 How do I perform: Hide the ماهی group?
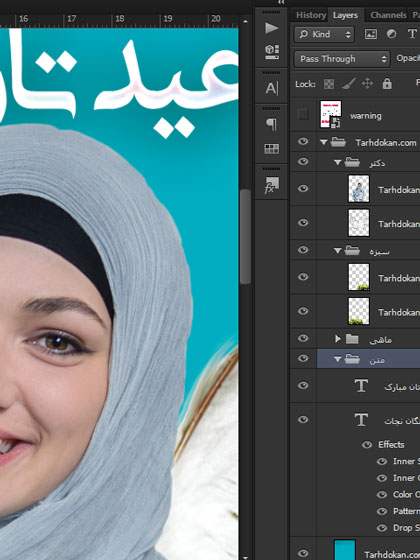303,338
